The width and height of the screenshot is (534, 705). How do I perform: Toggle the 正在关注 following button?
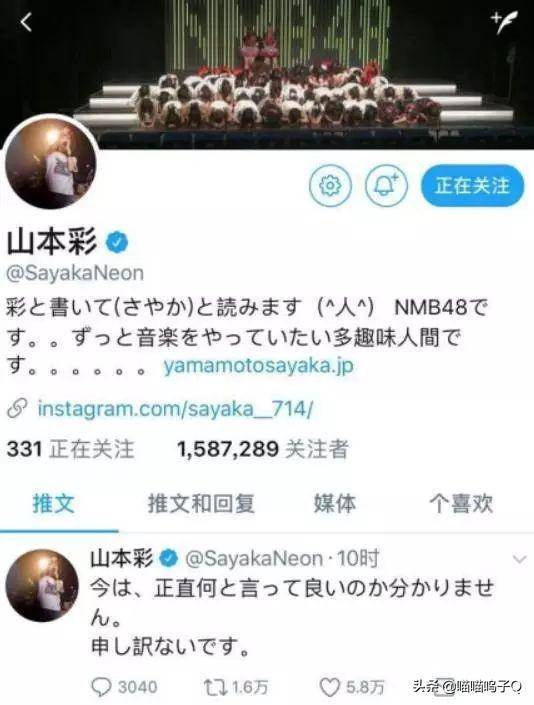point(472,186)
